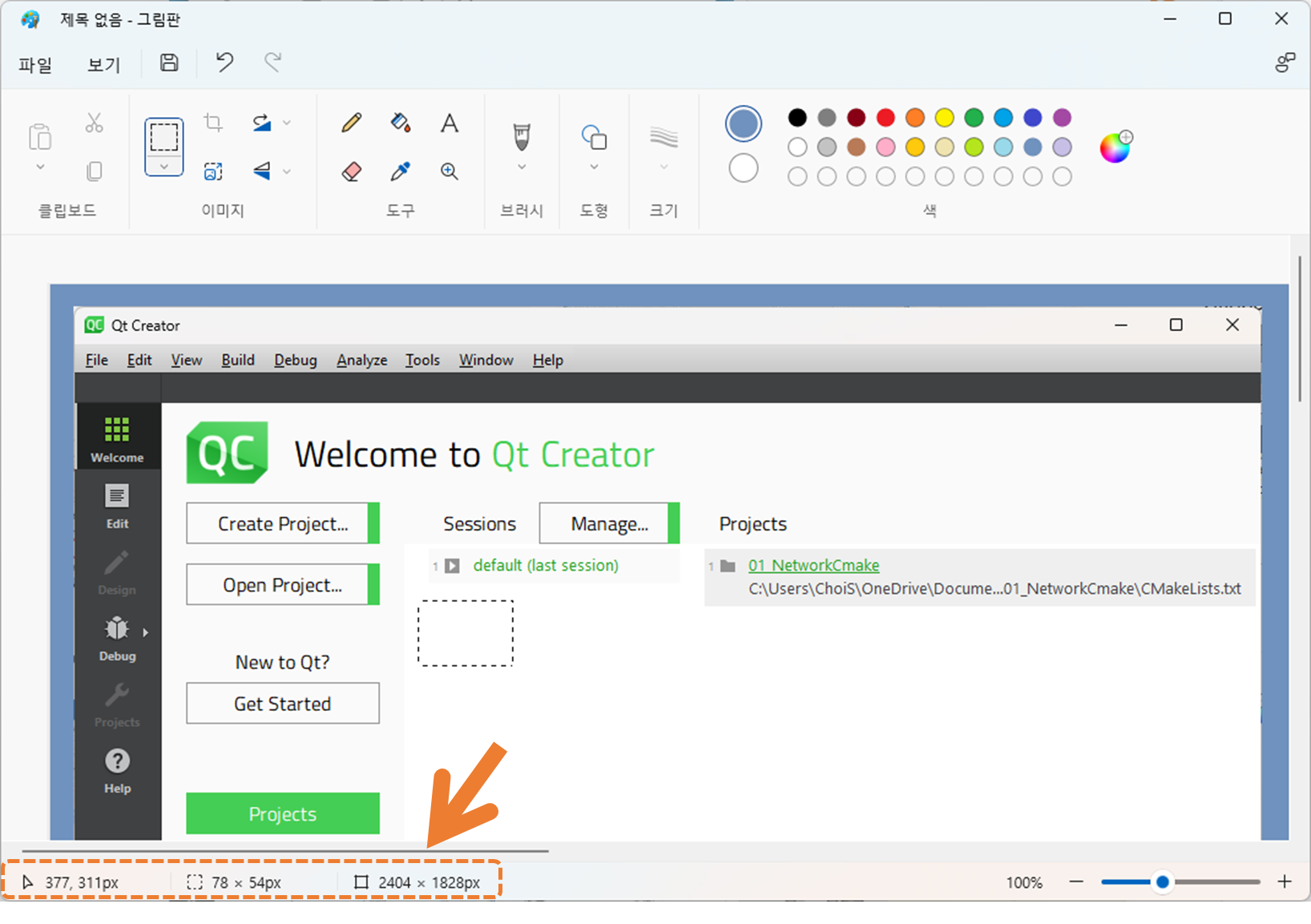This screenshot has height=924, width=1311.
Task: Click the 도구 group label
Action: coord(401,210)
